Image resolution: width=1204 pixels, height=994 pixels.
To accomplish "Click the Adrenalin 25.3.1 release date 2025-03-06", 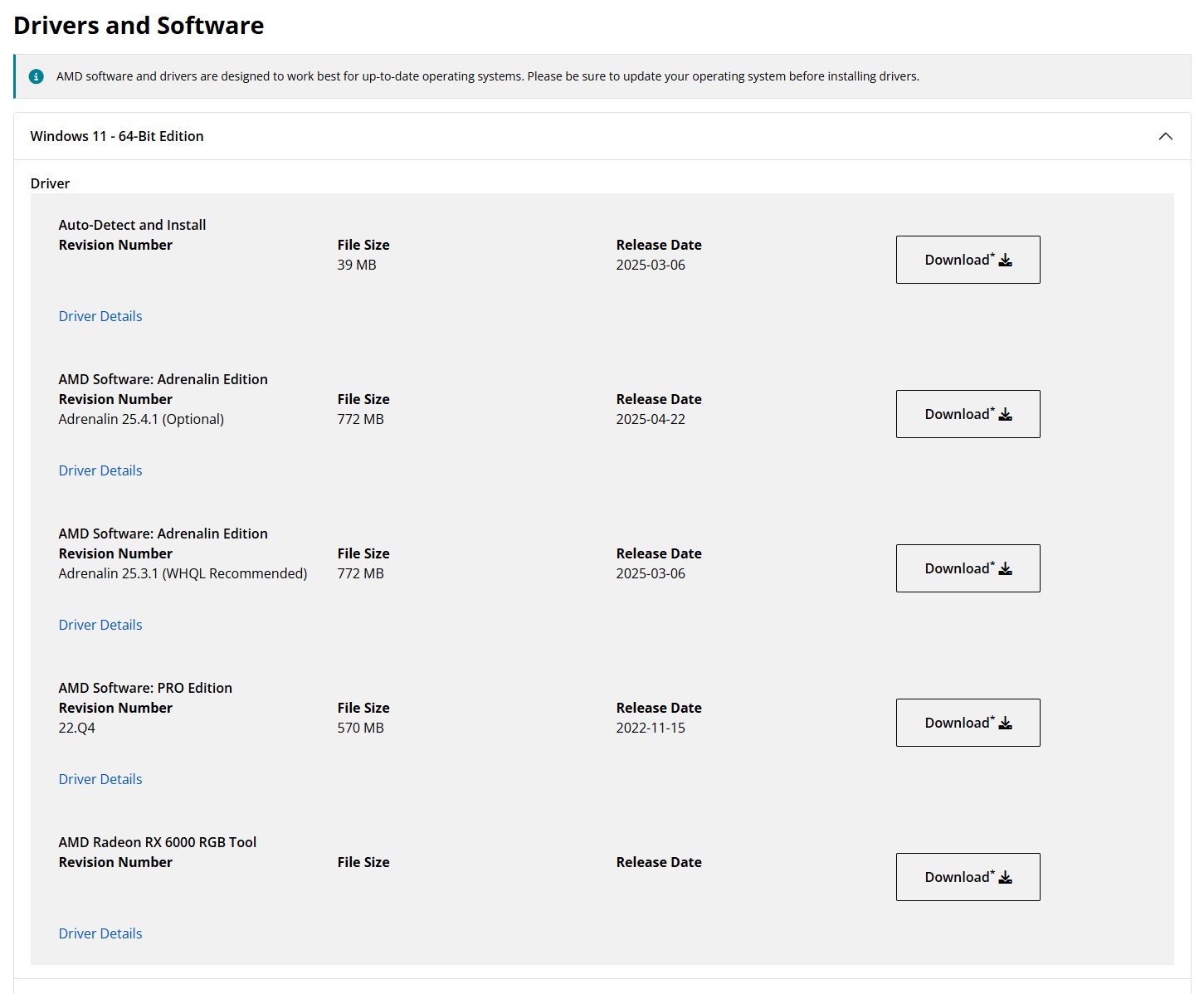I will click(x=651, y=573).
